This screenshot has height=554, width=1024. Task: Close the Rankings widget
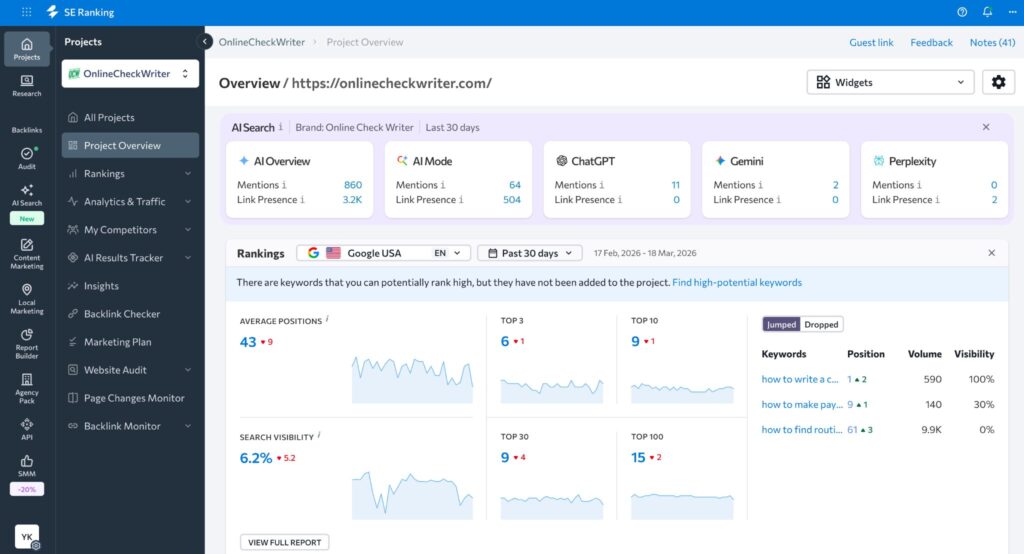point(991,253)
